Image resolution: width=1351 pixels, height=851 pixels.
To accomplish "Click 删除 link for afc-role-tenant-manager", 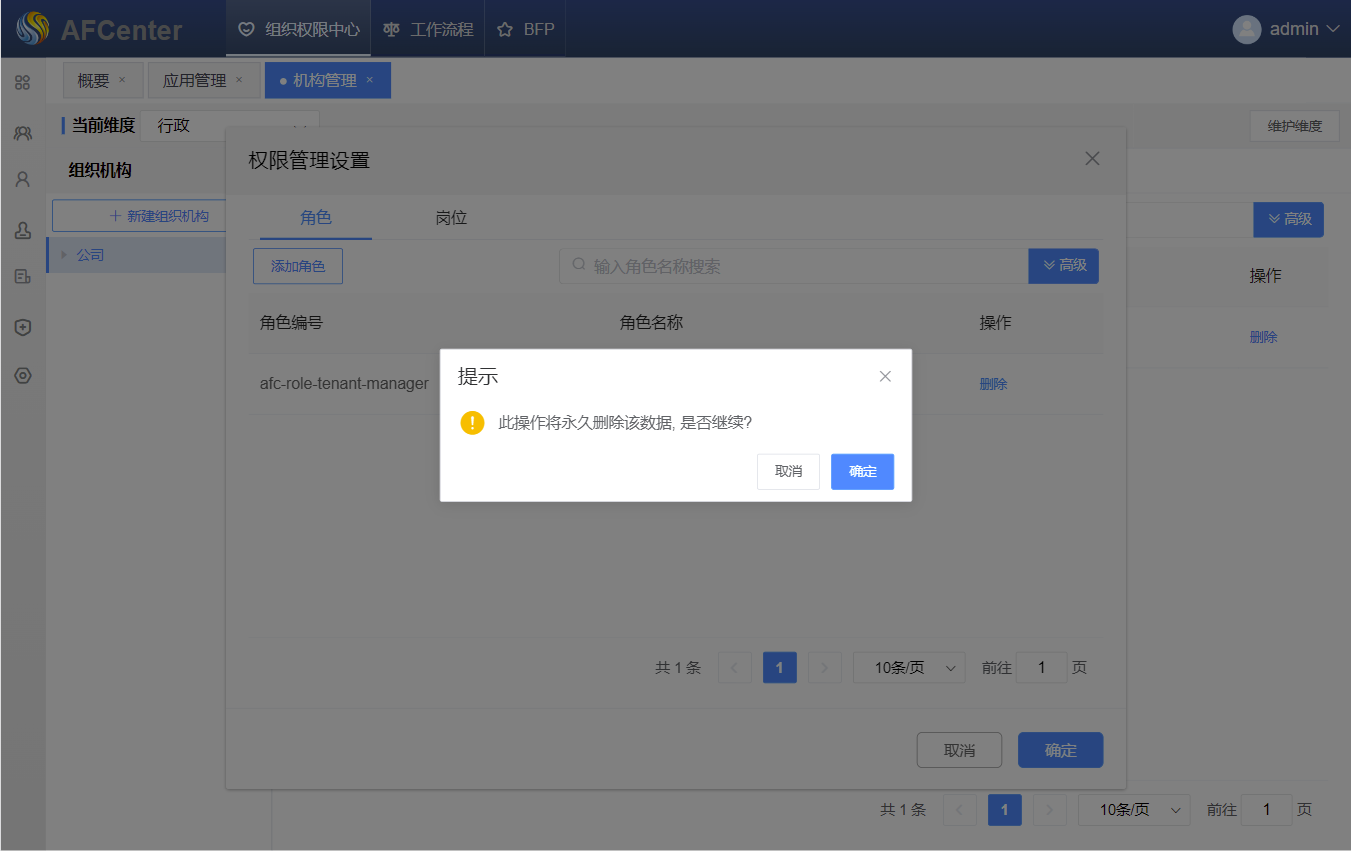I will pos(993,384).
